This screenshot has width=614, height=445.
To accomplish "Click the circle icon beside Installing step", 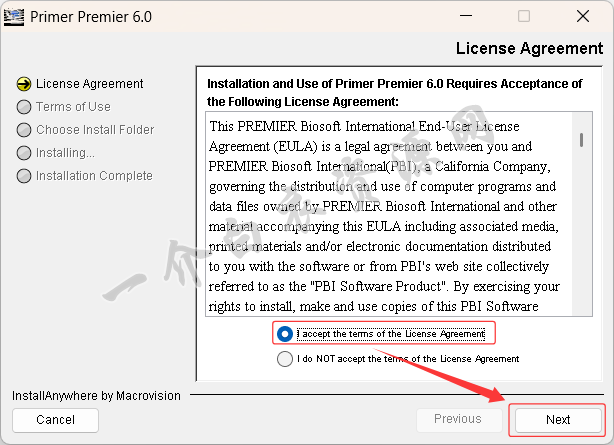I will [x=25, y=153].
